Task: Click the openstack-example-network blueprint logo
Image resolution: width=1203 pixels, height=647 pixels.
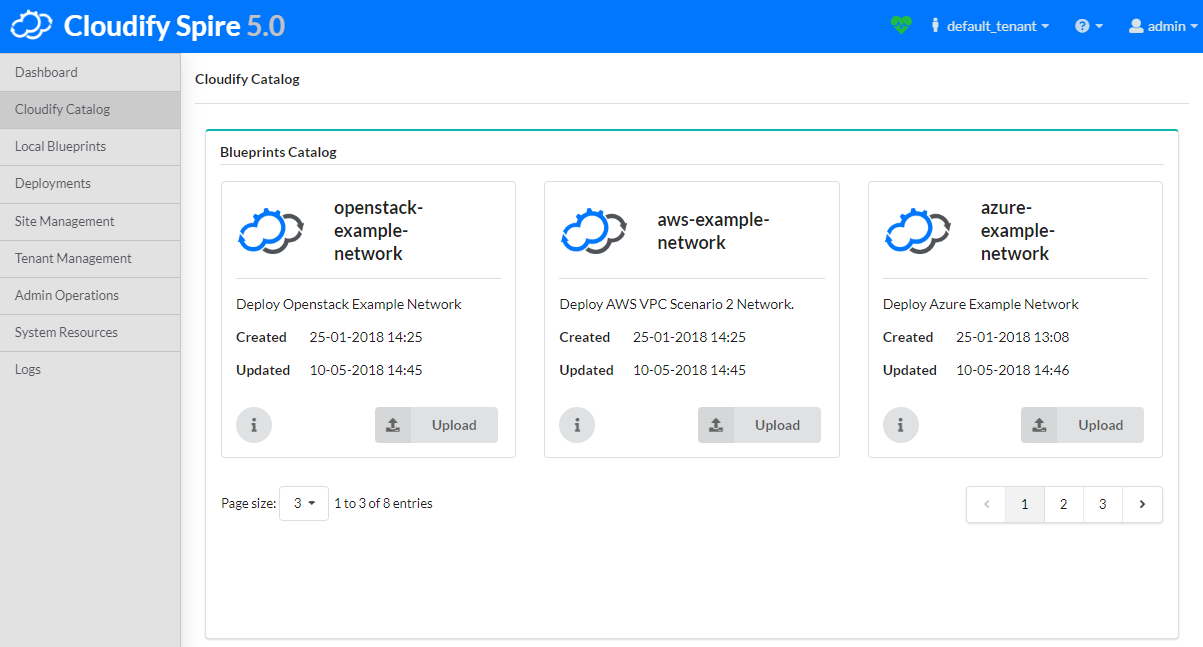Action: pos(270,231)
